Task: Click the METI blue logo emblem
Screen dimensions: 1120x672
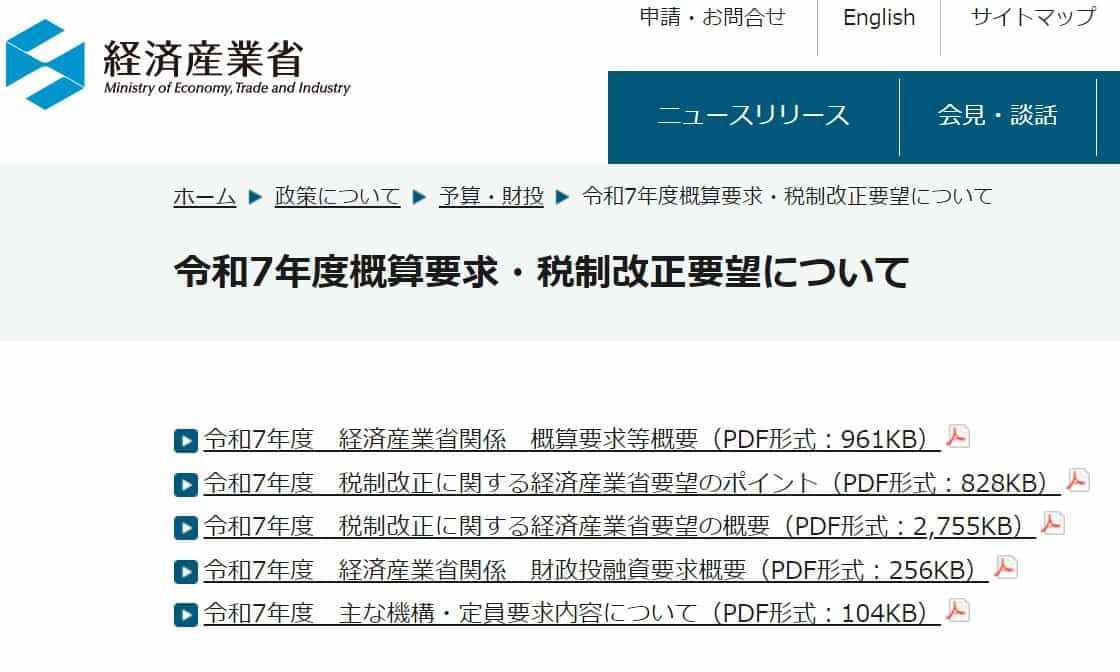Action: pyautogui.click(x=45, y=64)
